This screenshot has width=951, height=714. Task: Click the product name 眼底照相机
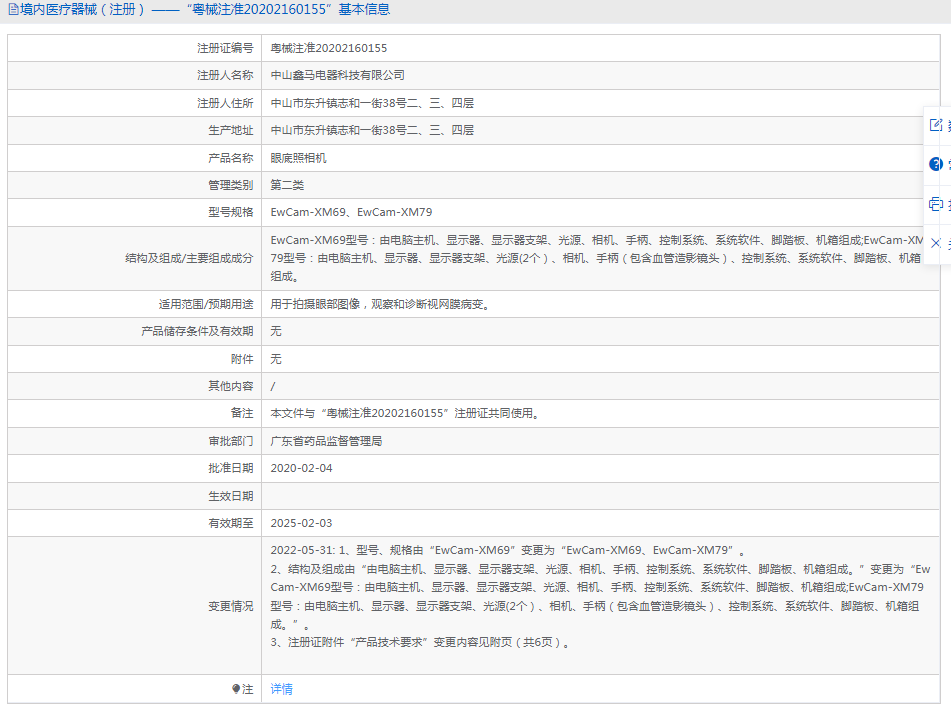tap(298, 158)
